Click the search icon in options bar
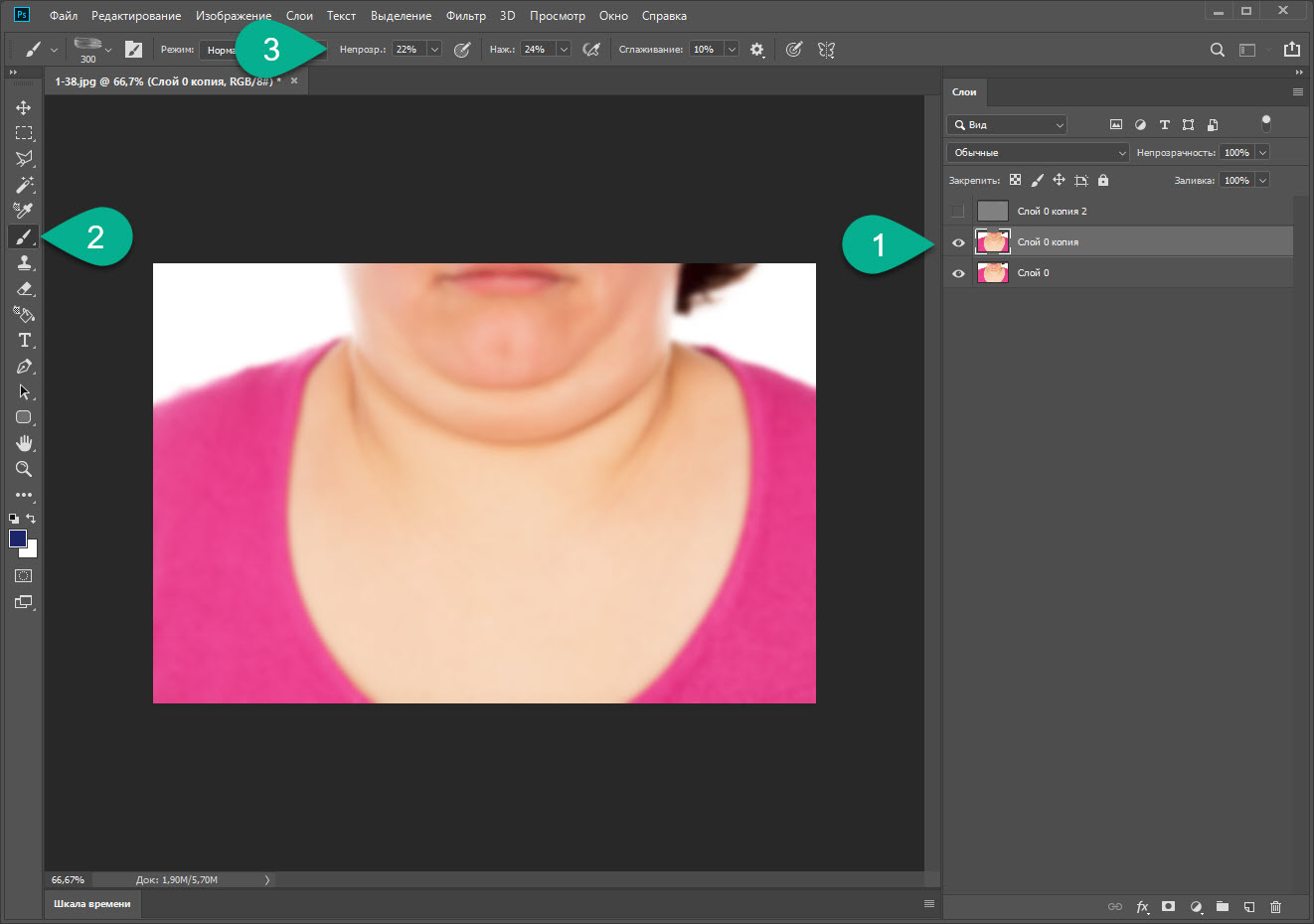1314x924 pixels. click(1217, 50)
